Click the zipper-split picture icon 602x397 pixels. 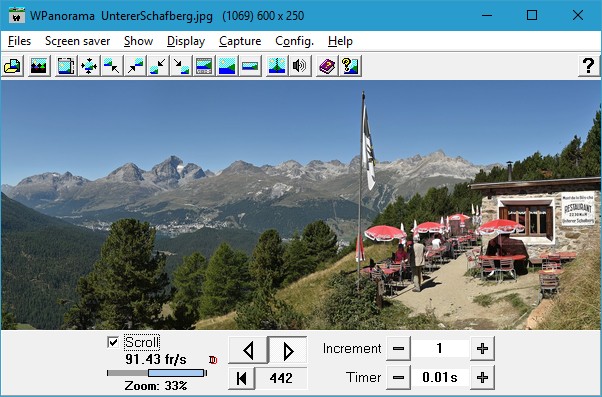[277, 66]
